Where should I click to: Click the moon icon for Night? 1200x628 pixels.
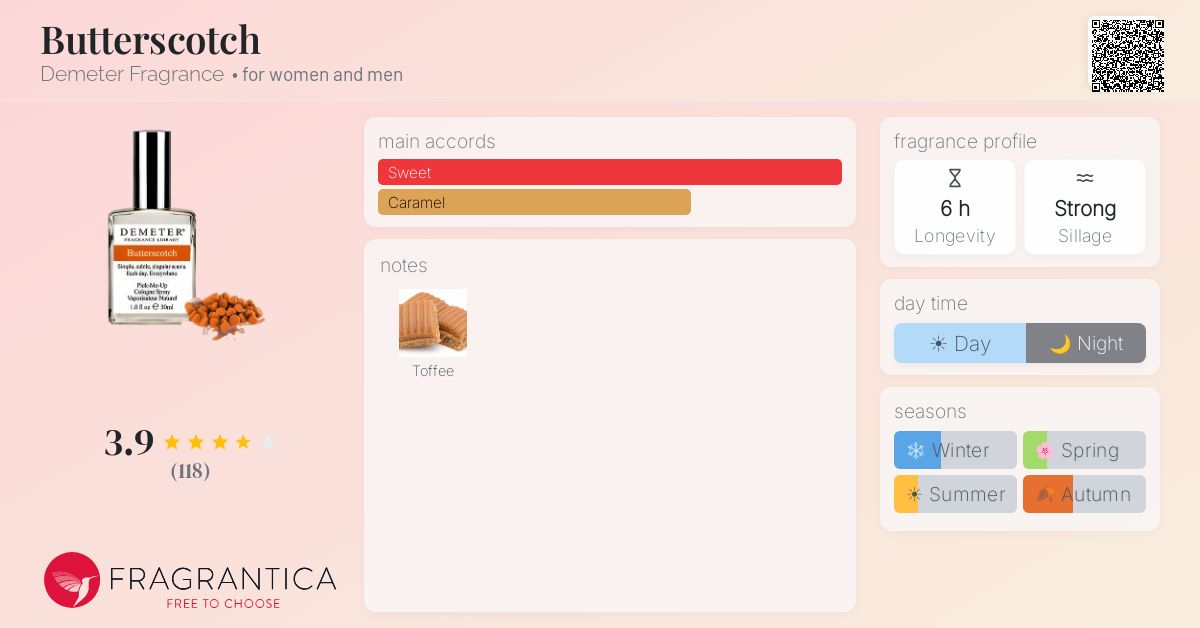pyautogui.click(x=1060, y=344)
